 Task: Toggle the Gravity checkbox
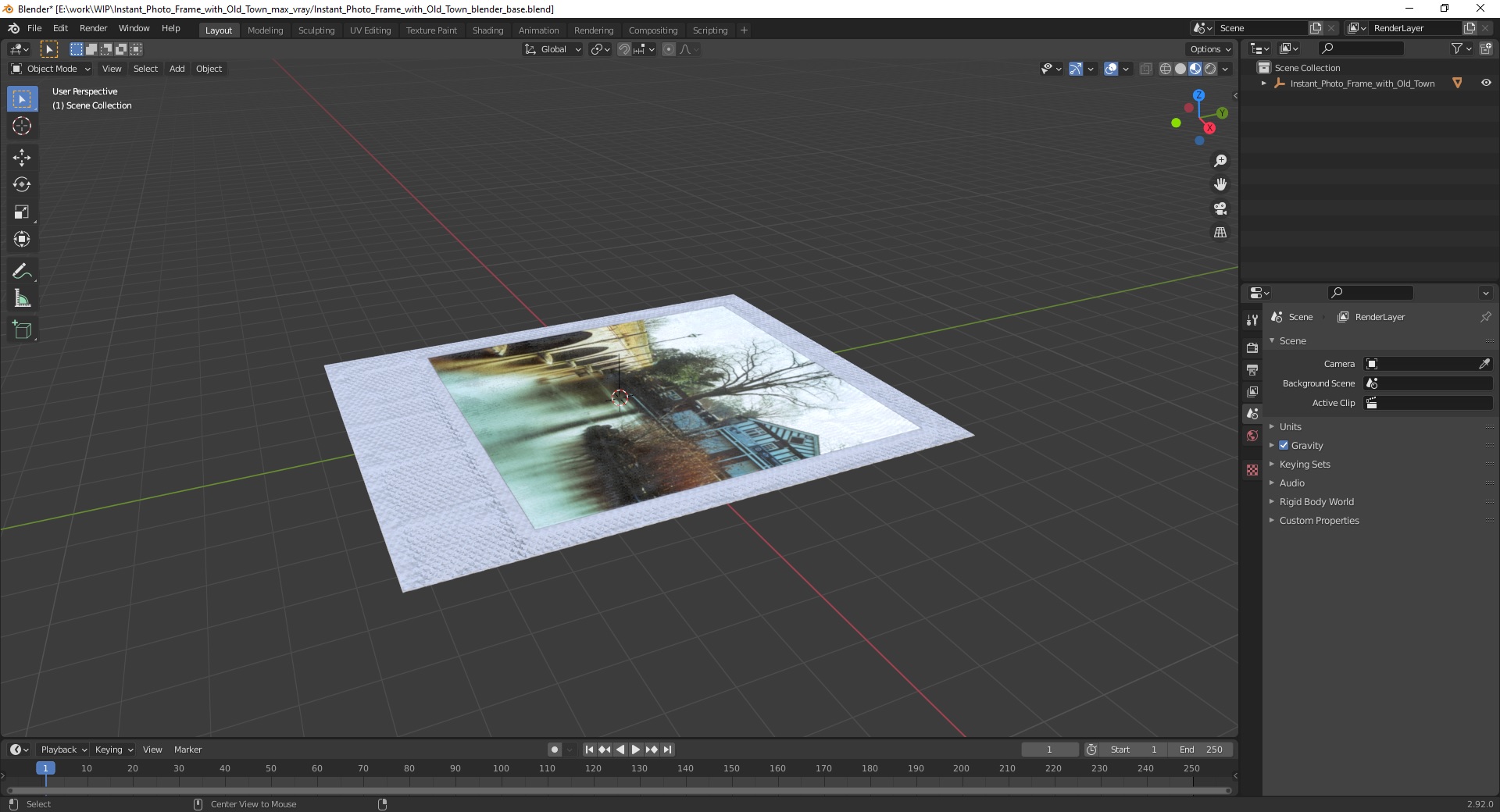(x=1284, y=445)
